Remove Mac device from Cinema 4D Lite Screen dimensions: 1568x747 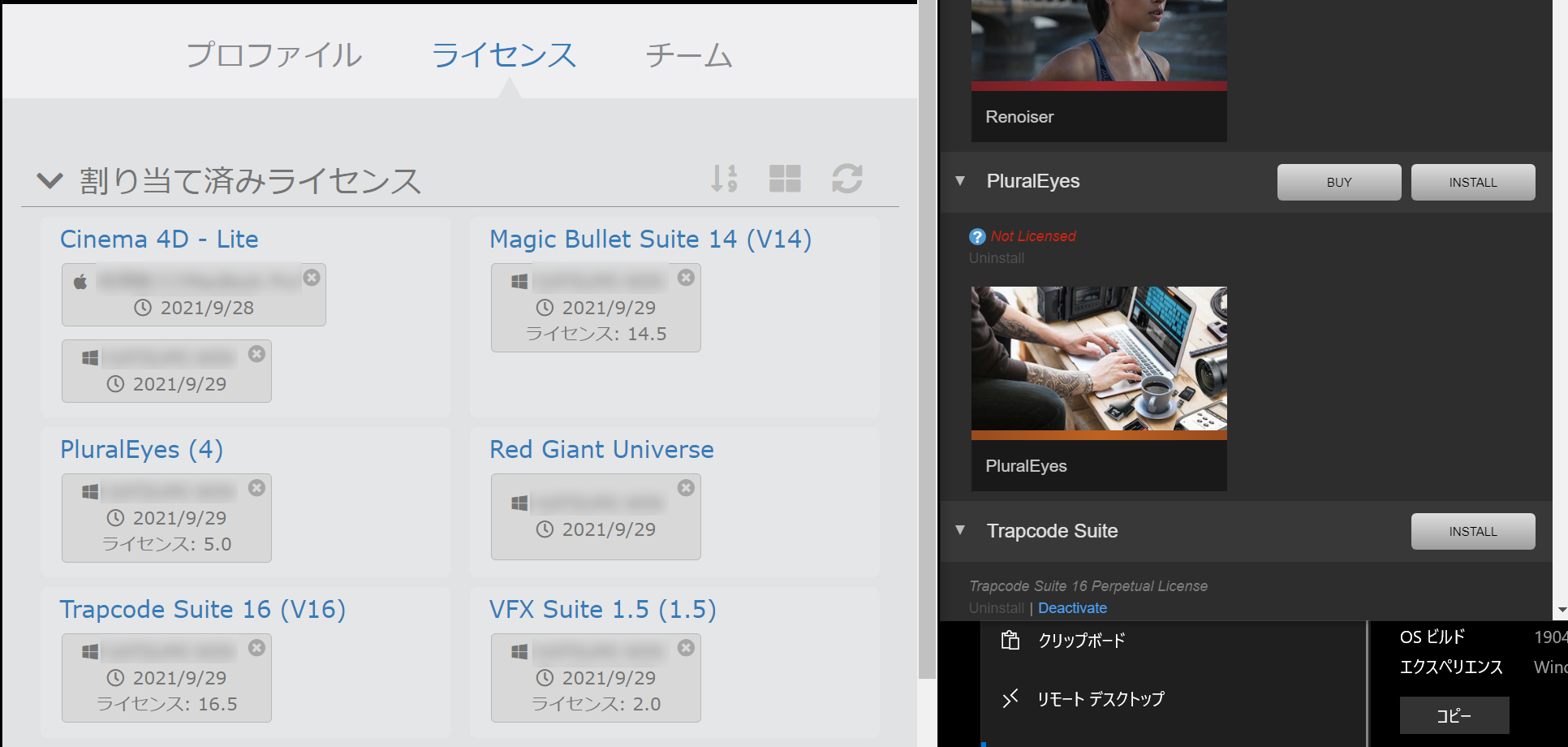coord(312,278)
